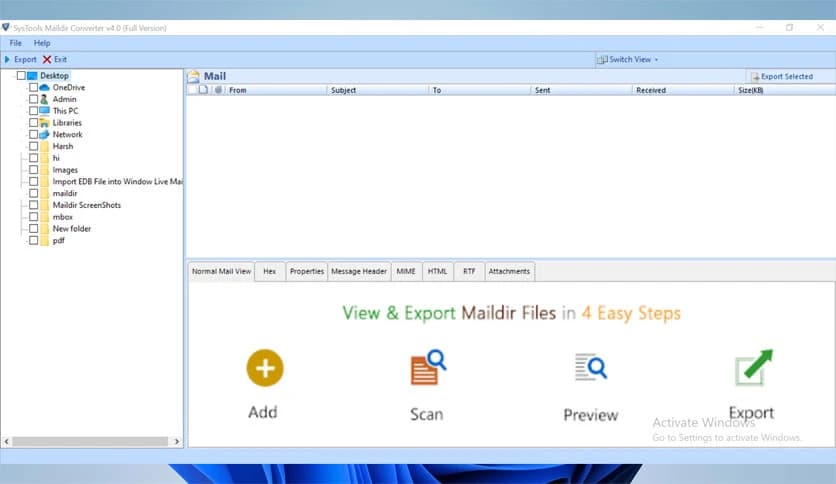This screenshot has width=836, height=484.
Task: Check the Admin checkbox
Action: pyautogui.click(x=33, y=99)
